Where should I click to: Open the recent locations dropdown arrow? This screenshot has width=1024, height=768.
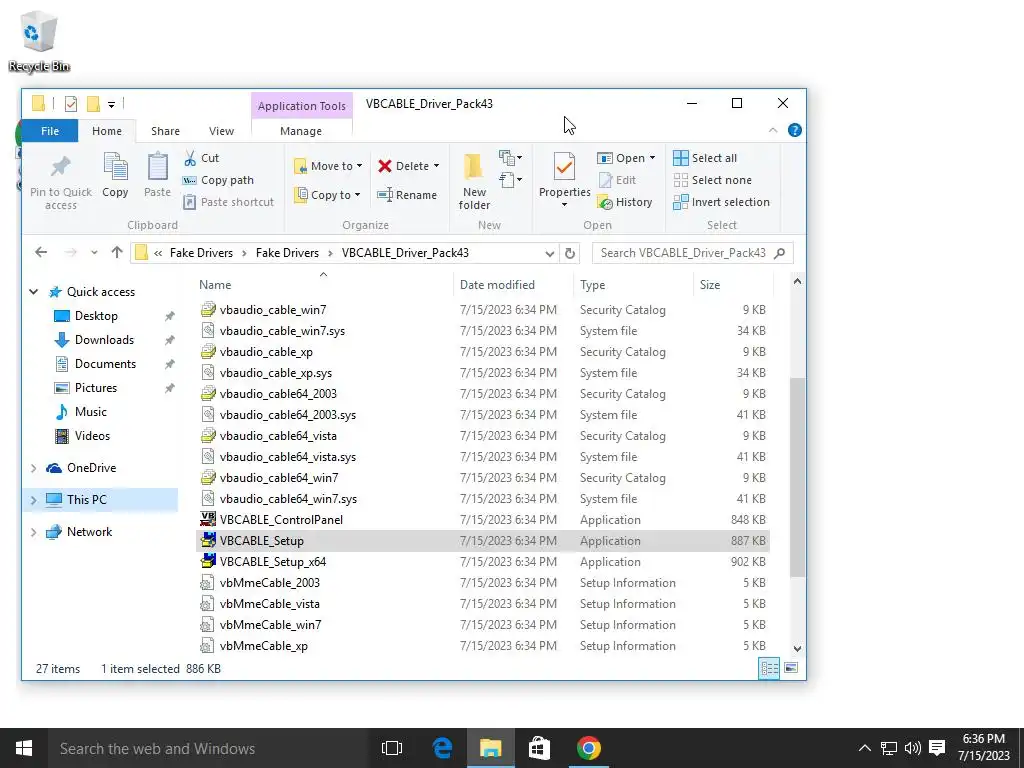pos(94,252)
